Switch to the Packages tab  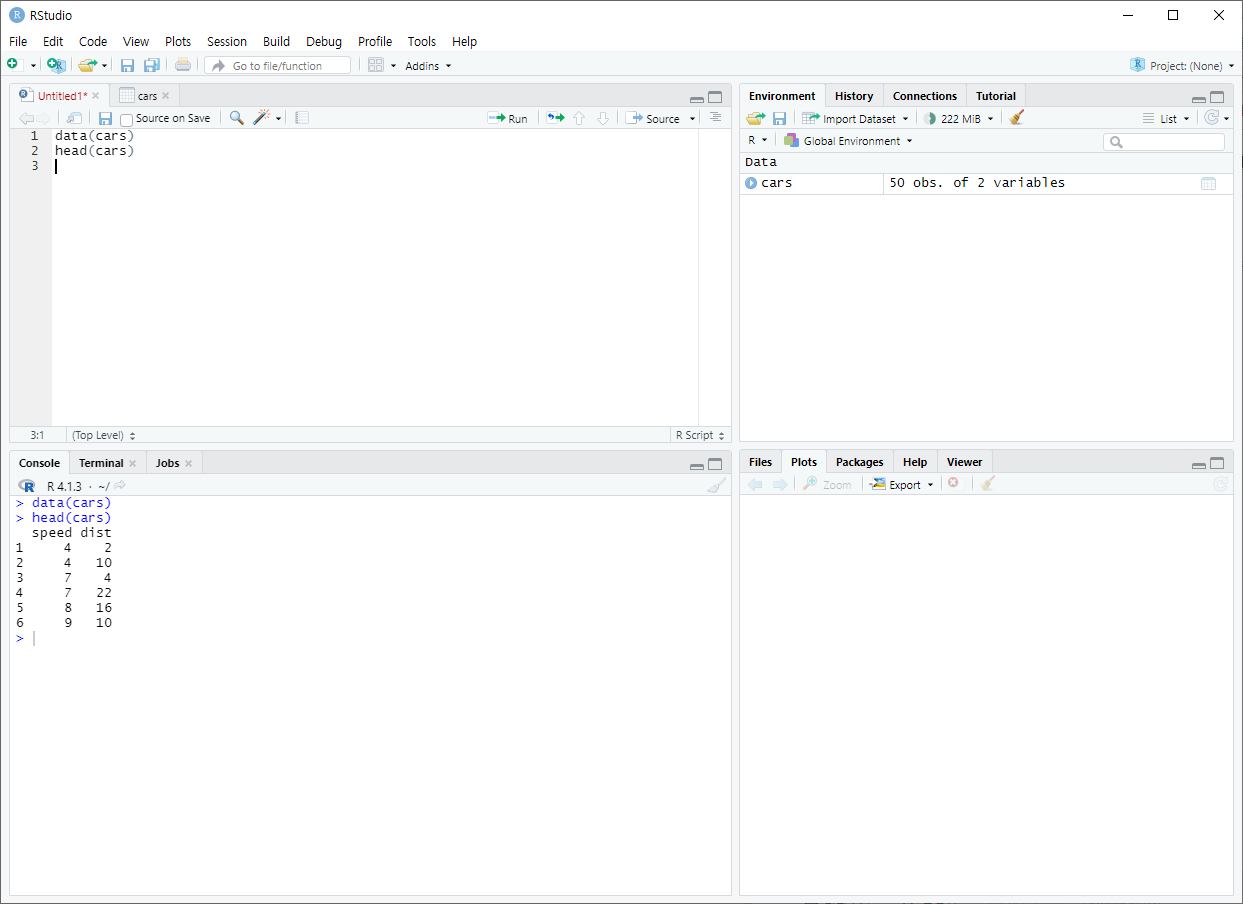click(x=860, y=462)
